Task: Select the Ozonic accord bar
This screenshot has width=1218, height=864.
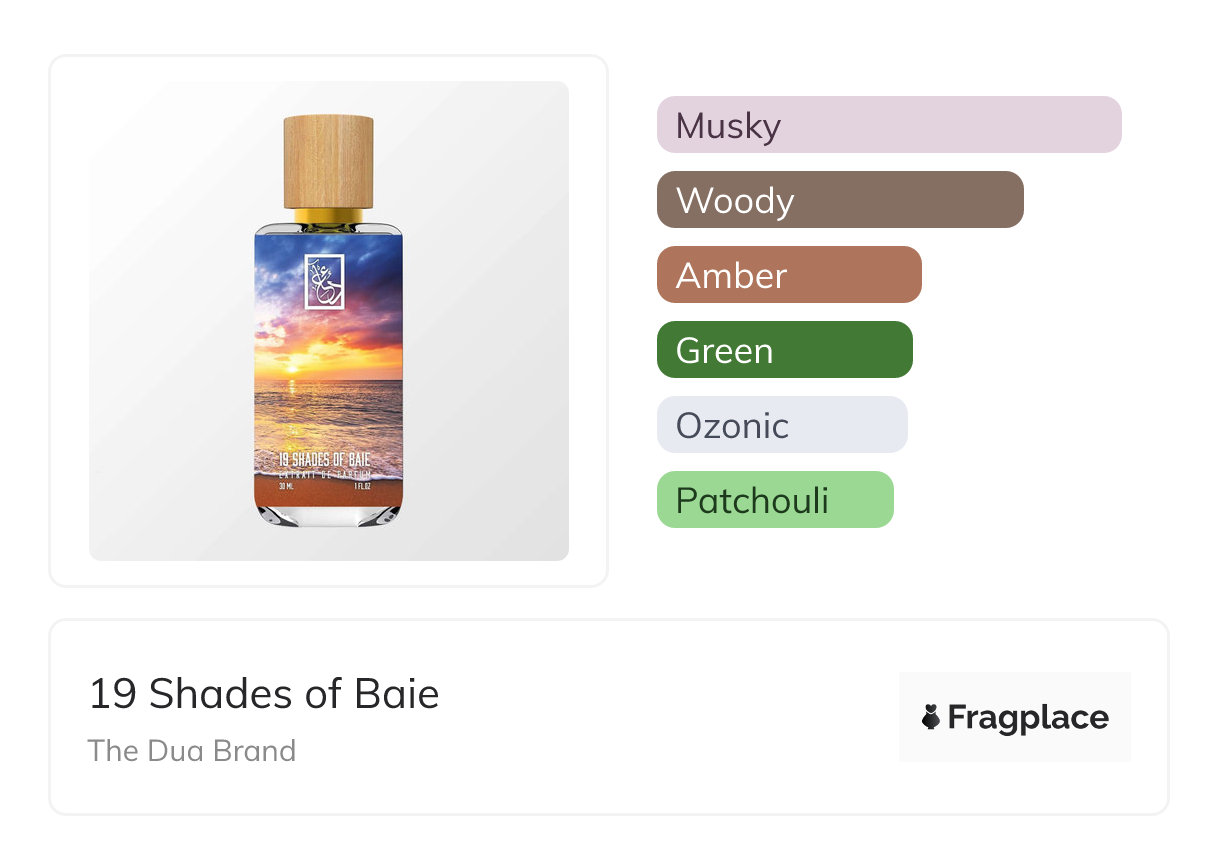Action: pos(781,425)
